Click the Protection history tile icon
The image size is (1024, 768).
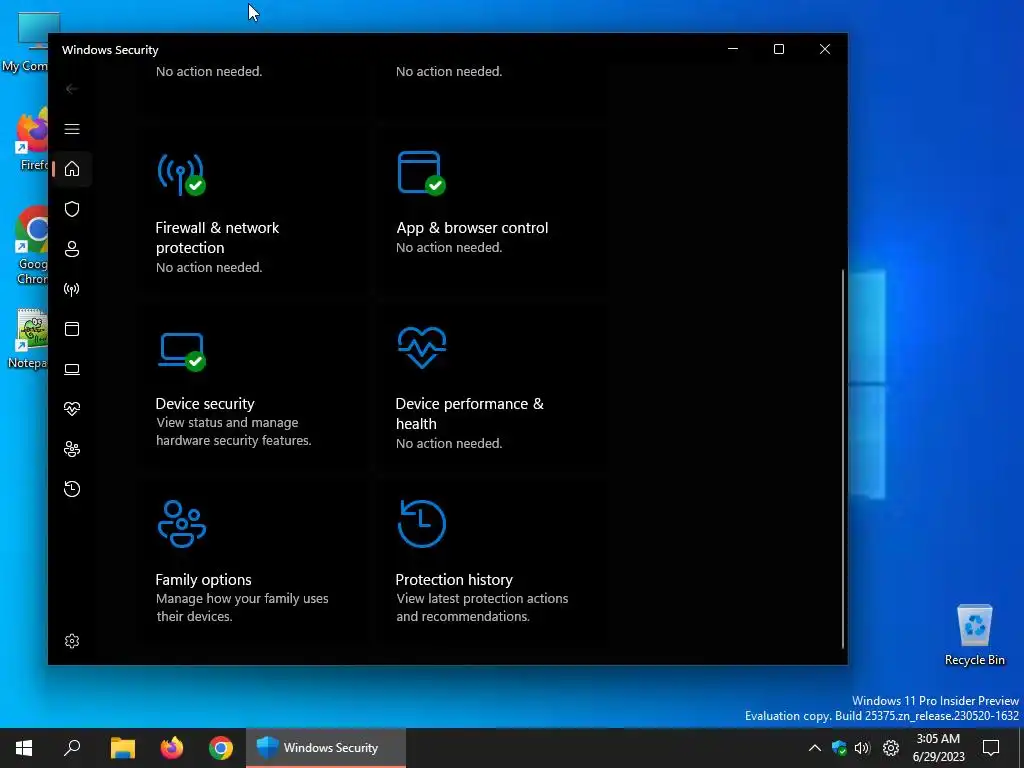coord(422,523)
